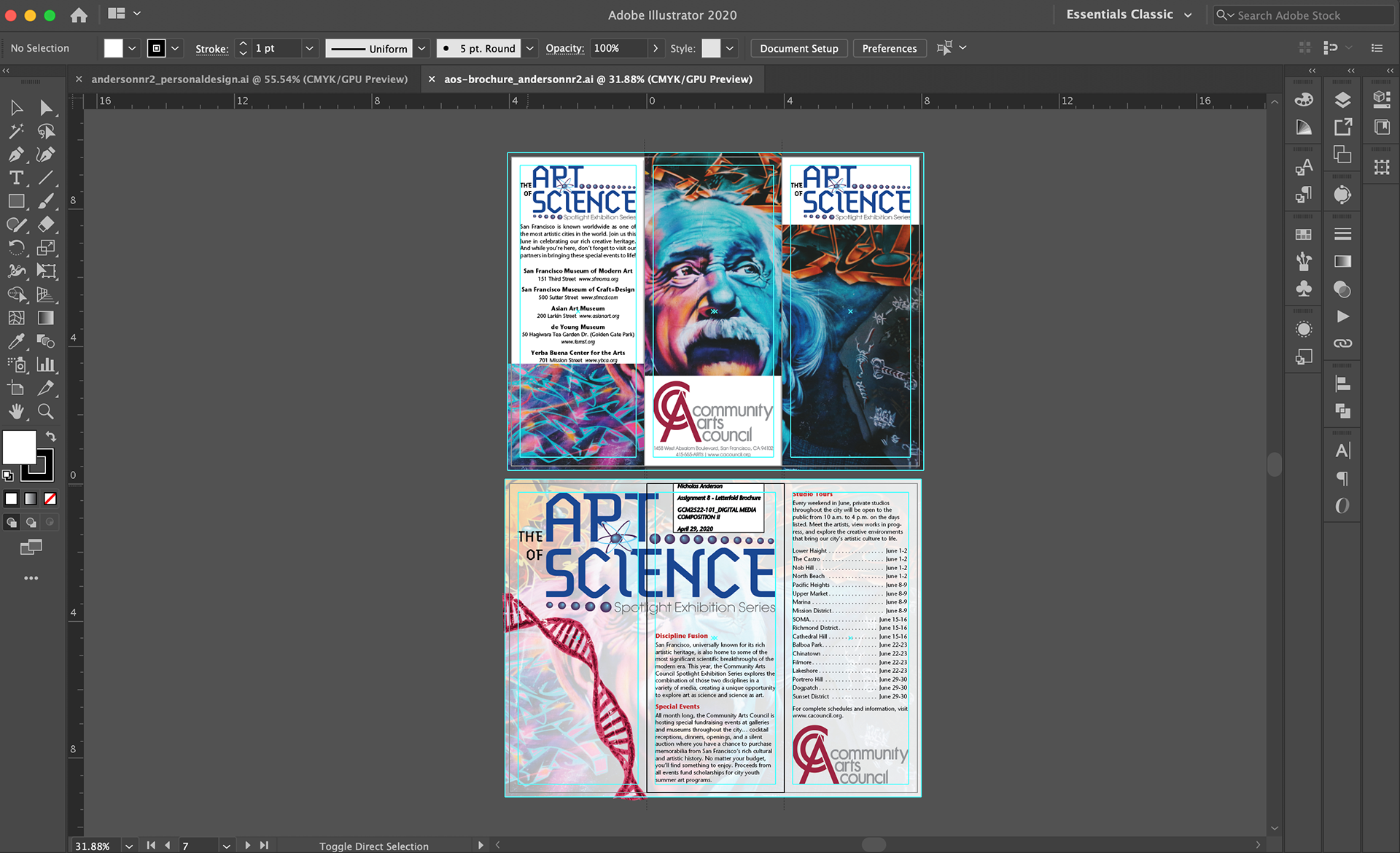Open Preferences from control bar

click(889, 48)
